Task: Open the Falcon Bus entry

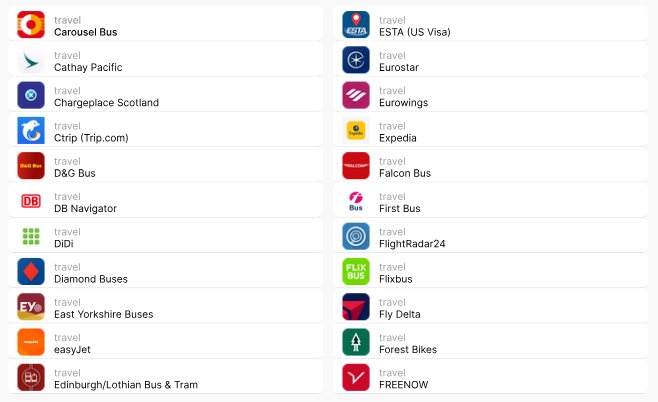Action: [490, 166]
